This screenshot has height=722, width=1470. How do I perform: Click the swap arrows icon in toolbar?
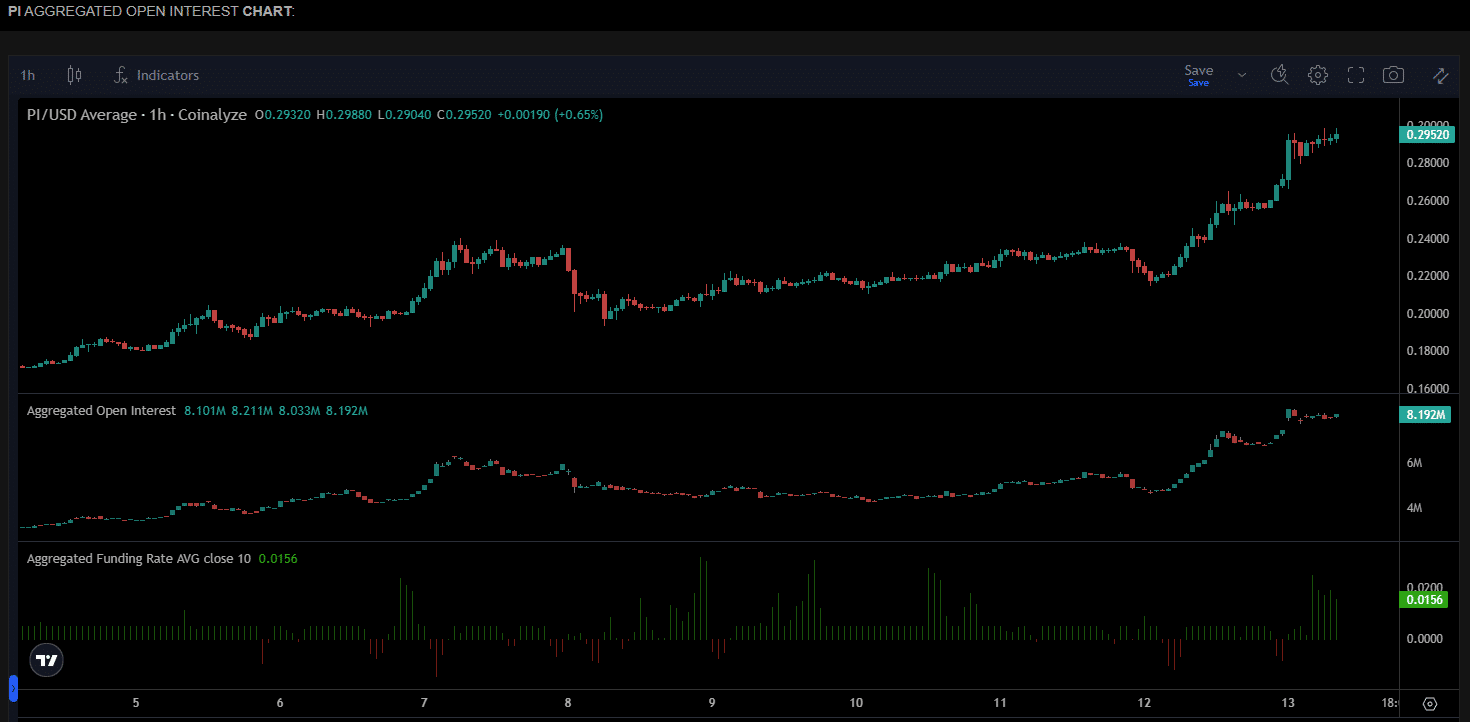click(x=1441, y=75)
